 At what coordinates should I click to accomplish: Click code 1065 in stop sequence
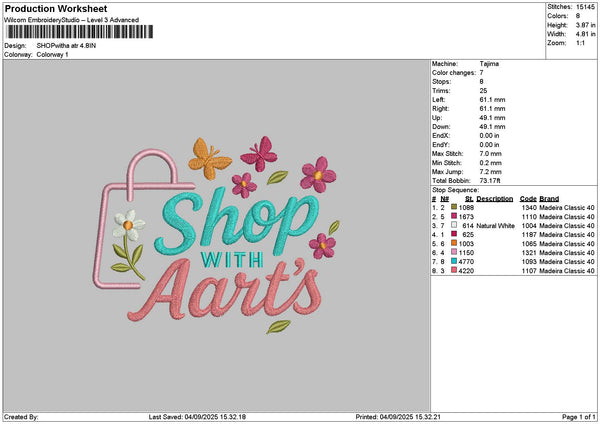[x=529, y=244]
